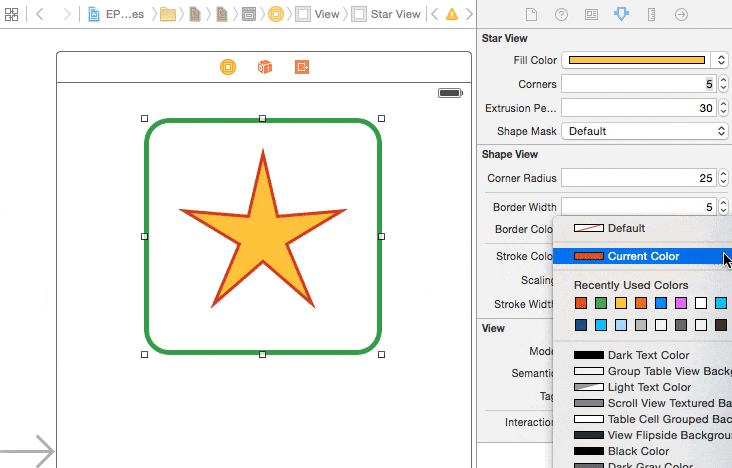
Task: Pick the yellow recent color swatch
Action: pyautogui.click(x=621, y=303)
